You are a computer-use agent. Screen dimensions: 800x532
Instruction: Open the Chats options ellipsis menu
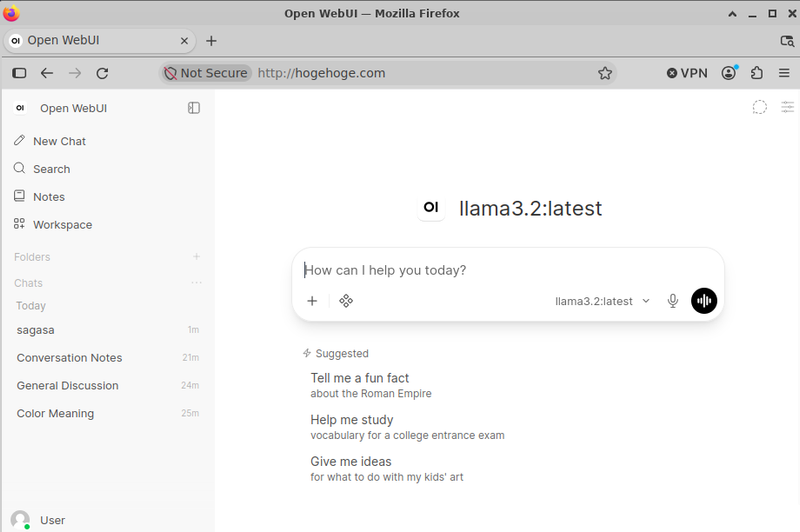pyautogui.click(x=196, y=283)
